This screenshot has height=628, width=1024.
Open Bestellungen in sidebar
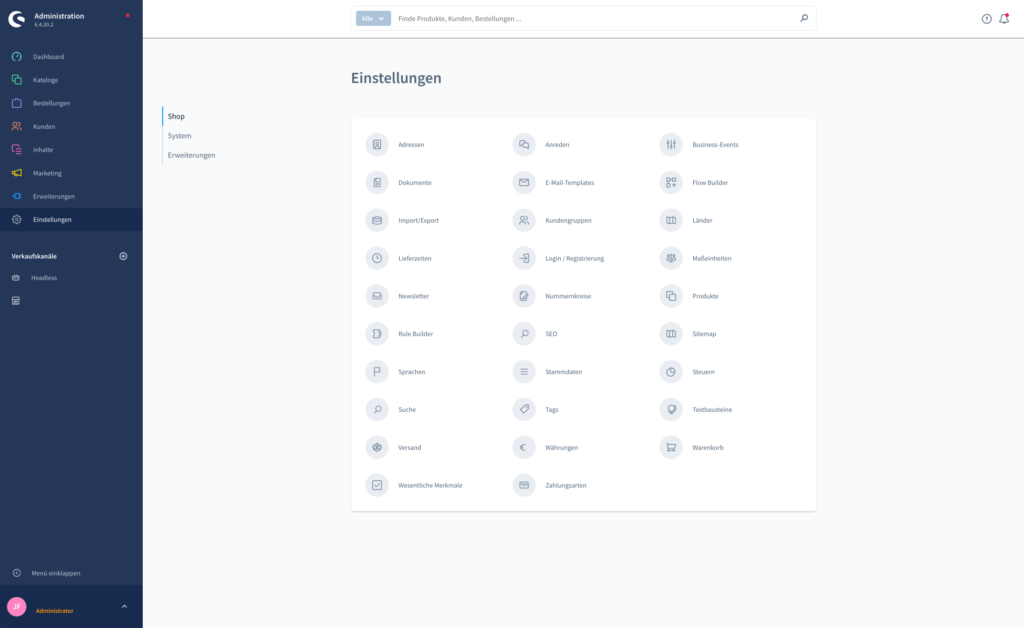tap(71, 103)
